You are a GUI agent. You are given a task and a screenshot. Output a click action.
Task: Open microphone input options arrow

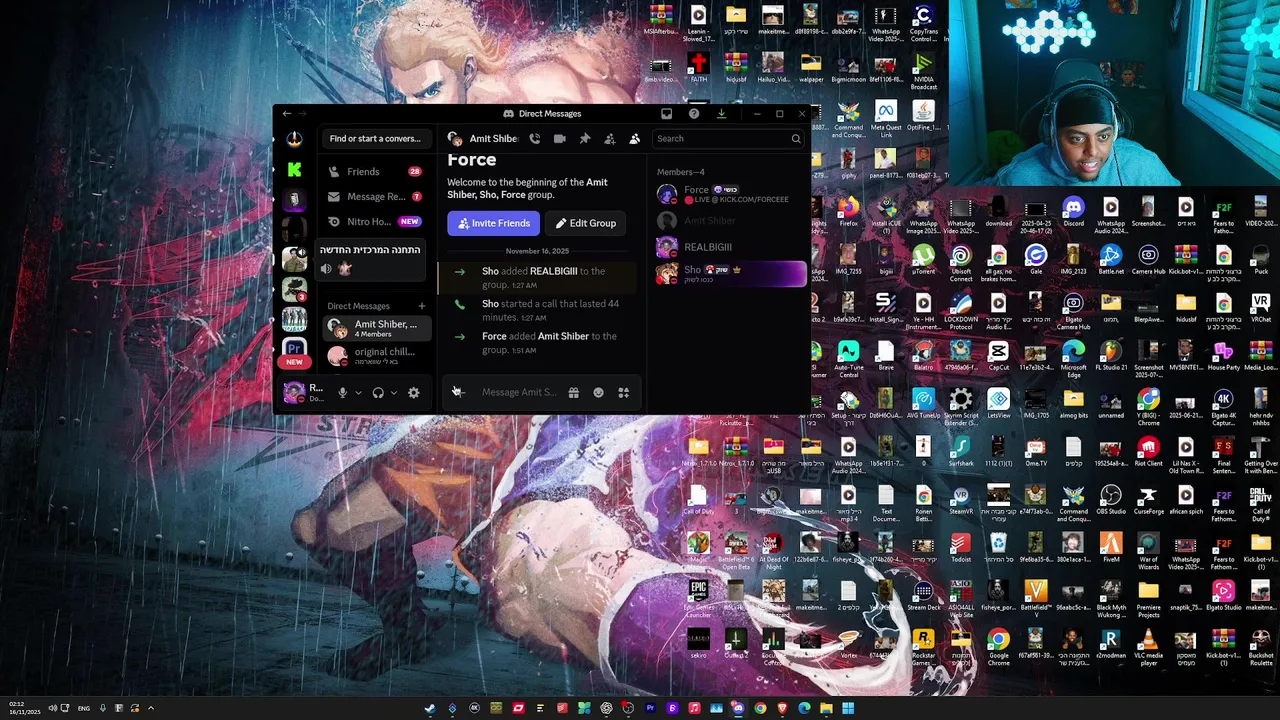point(358,393)
